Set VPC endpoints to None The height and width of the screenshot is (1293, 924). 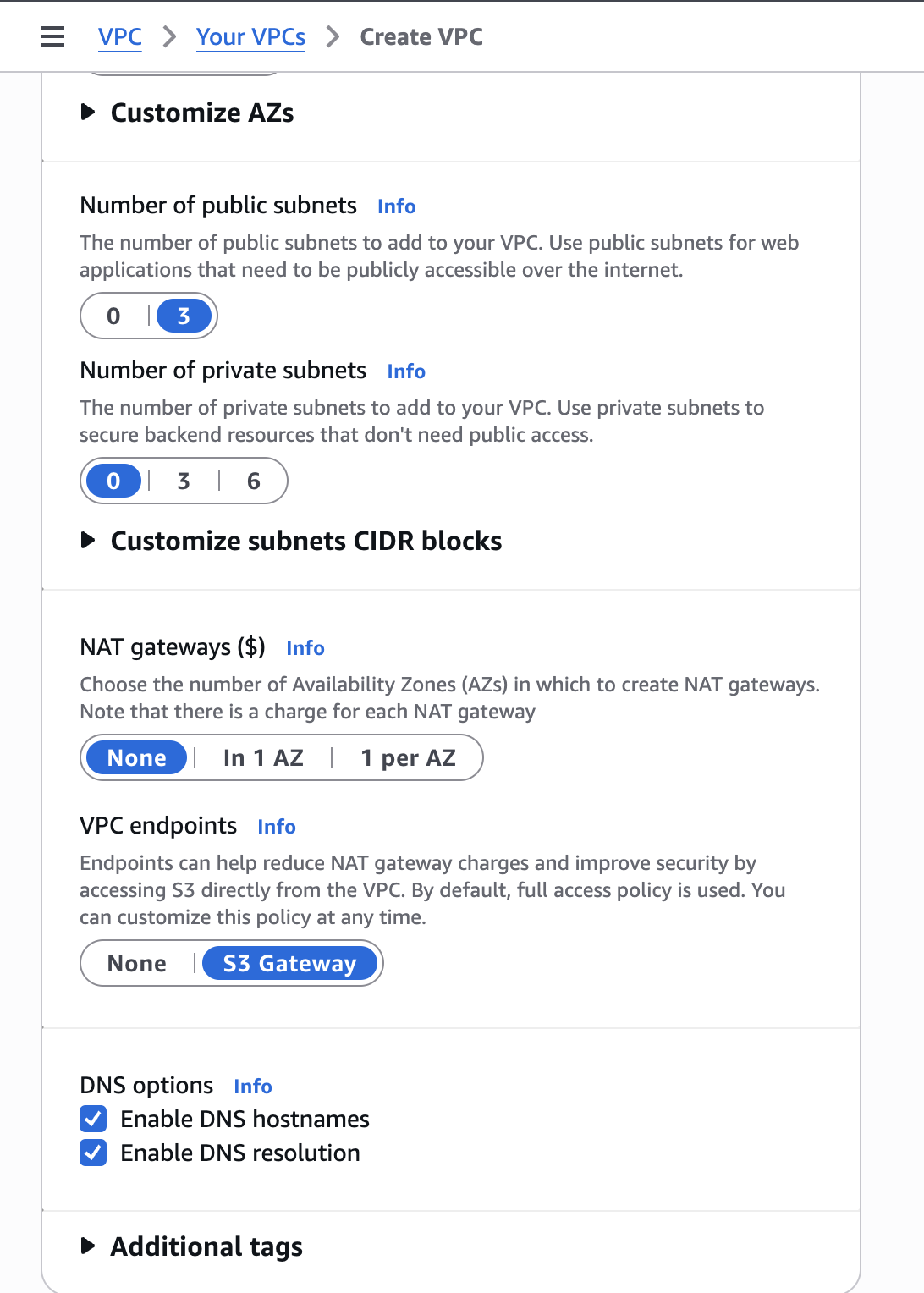coord(137,964)
